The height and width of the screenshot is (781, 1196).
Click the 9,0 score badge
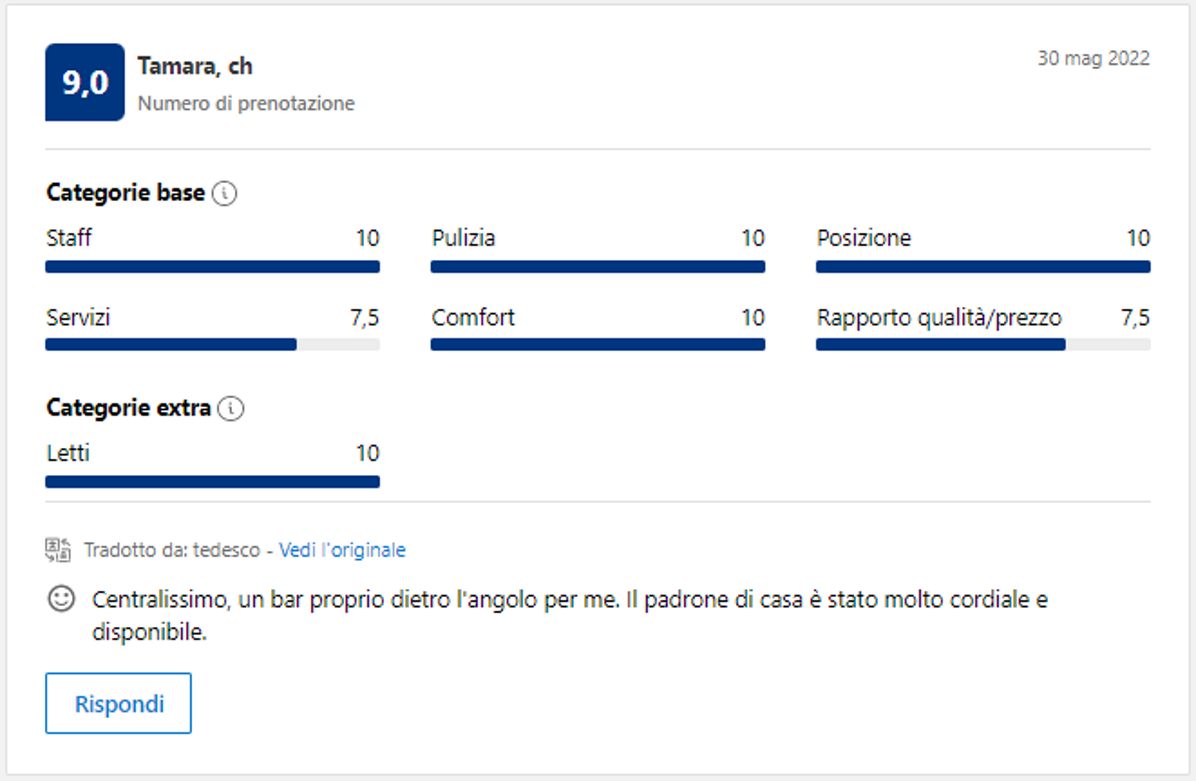click(85, 82)
